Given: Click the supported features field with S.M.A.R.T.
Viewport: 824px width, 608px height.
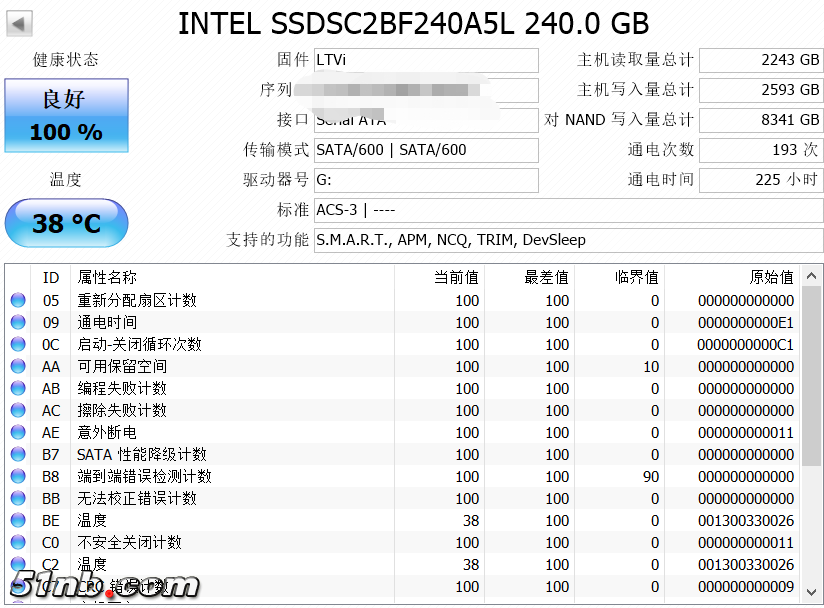Looking at the screenshot, I should pos(568,240).
